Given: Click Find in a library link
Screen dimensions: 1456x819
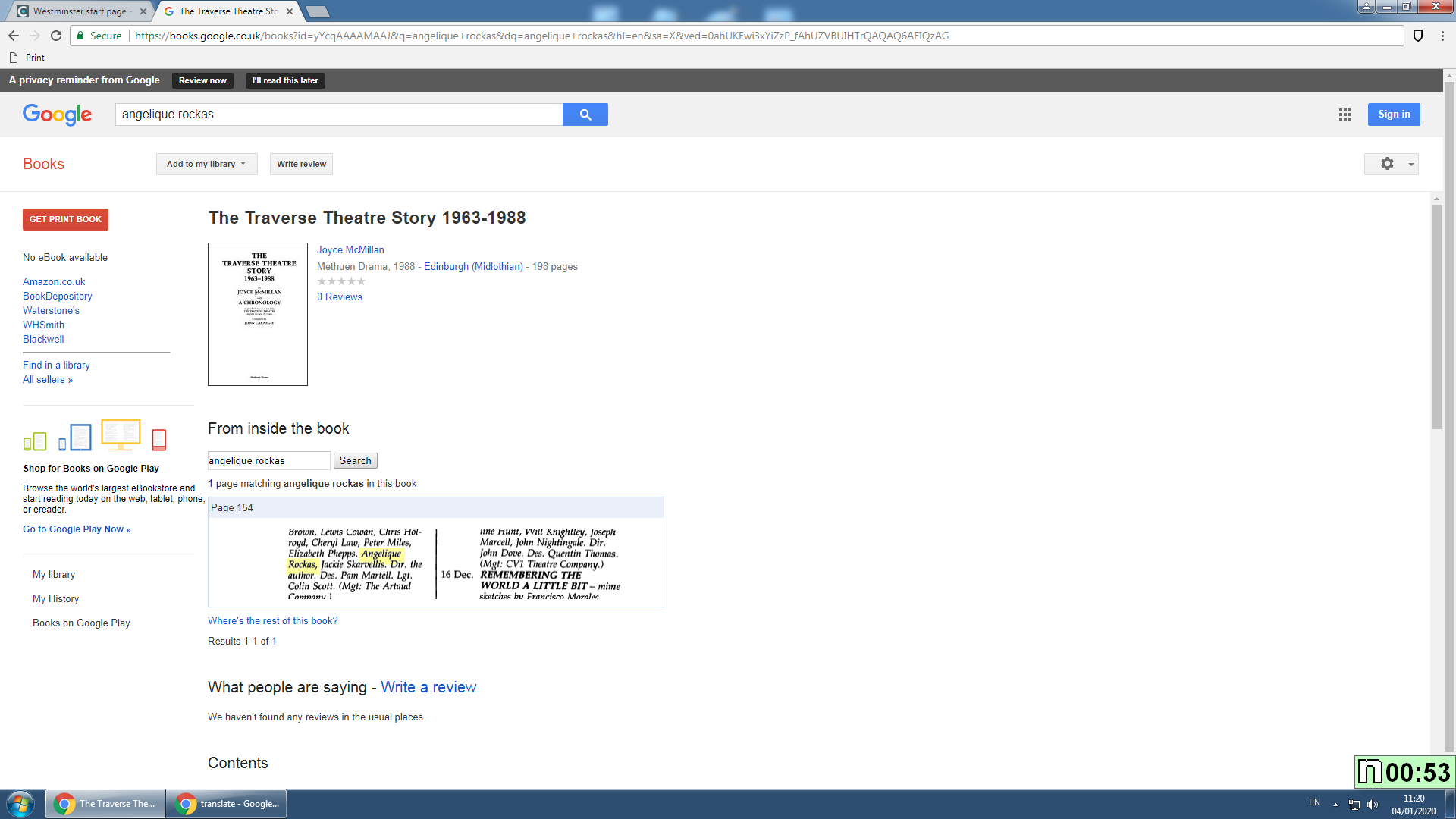Looking at the screenshot, I should click(x=56, y=366).
